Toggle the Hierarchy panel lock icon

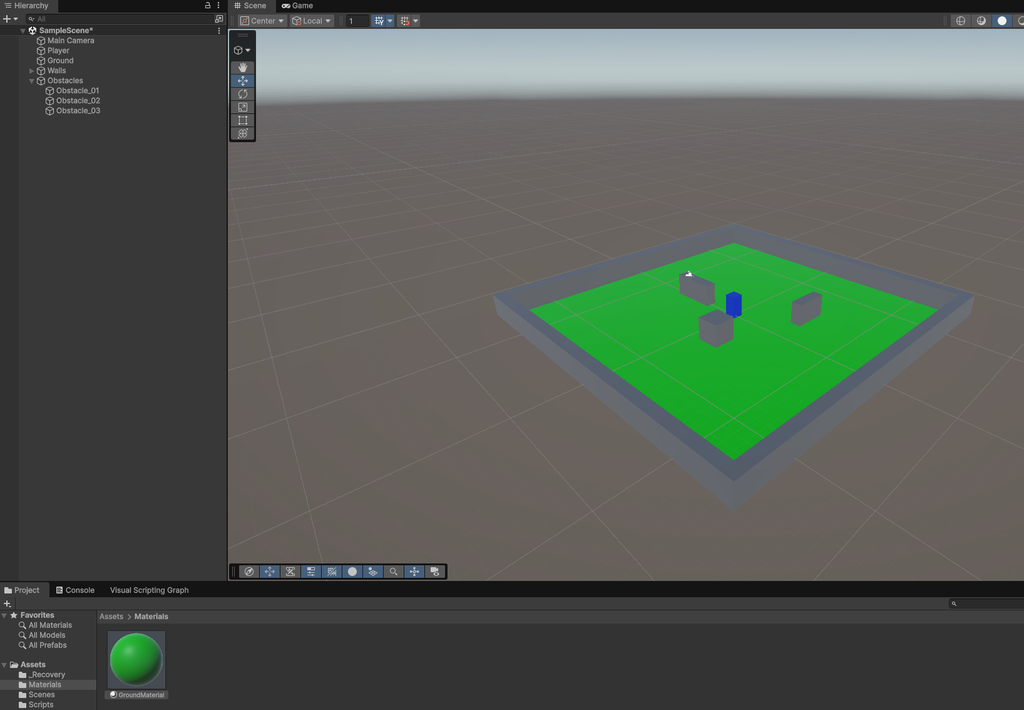208,5
